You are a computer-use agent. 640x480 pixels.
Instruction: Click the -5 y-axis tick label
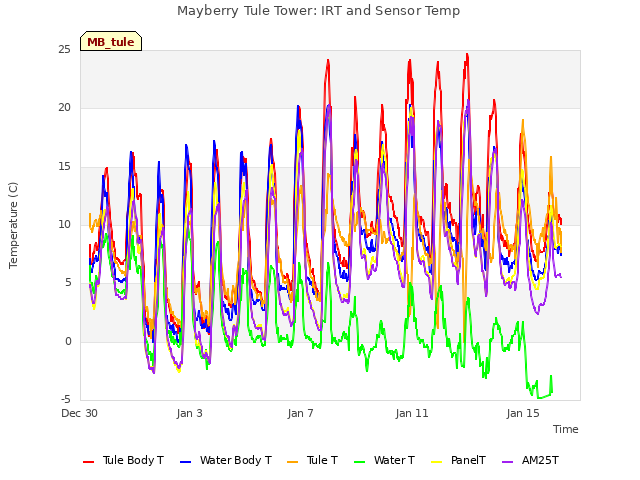point(66,399)
